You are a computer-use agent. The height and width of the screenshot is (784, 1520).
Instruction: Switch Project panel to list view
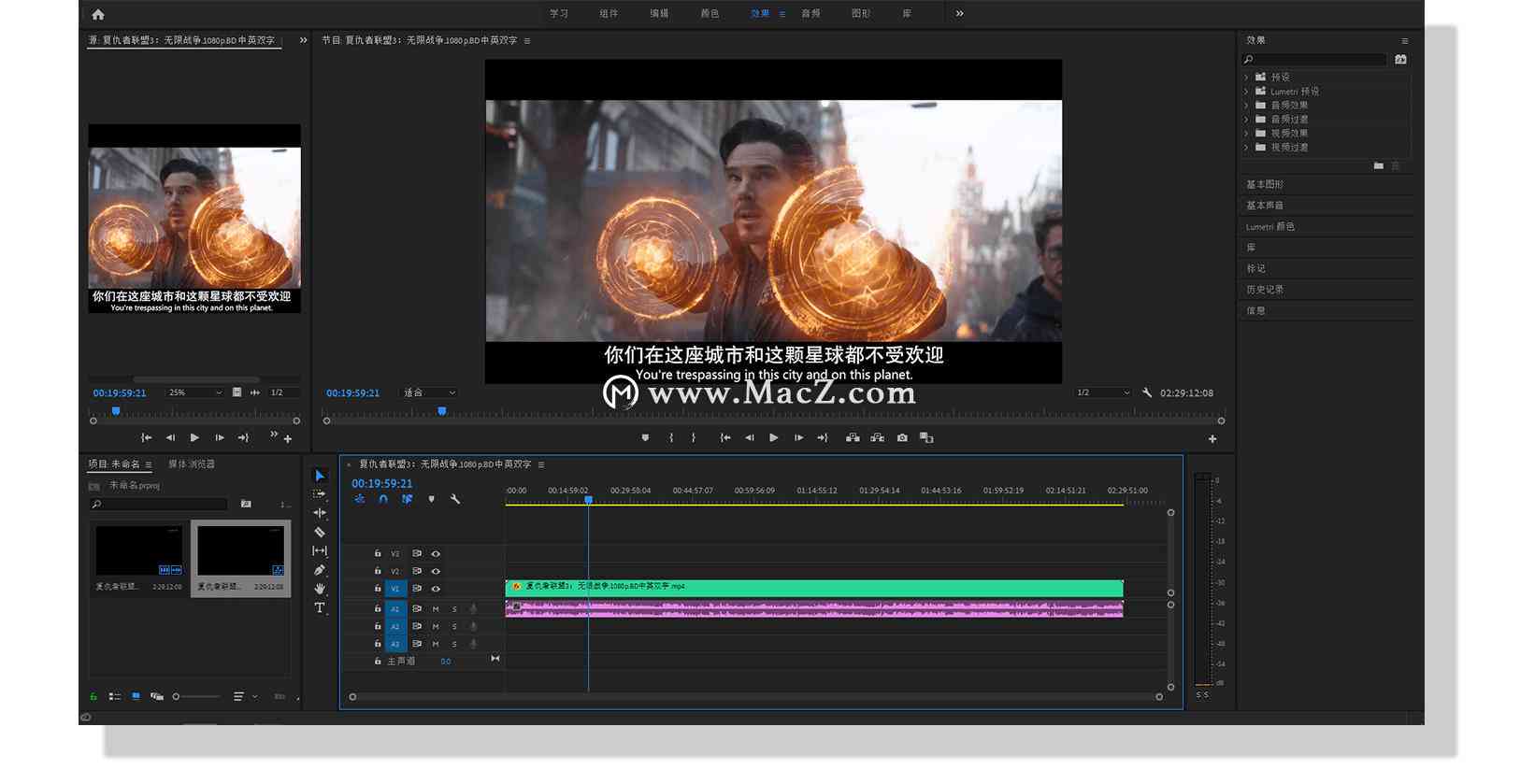coord(115,696)
